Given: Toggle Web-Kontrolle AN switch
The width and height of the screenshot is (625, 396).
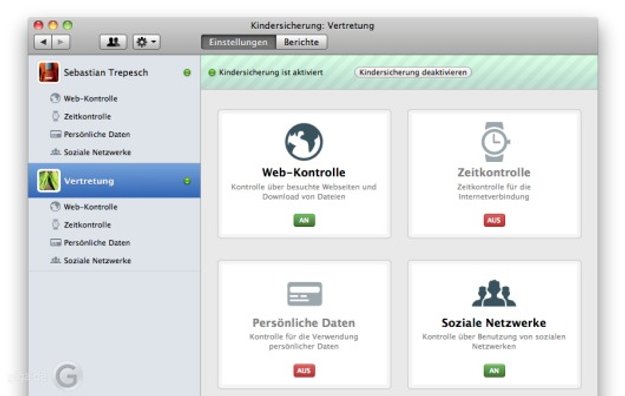Looking at the screenshot, I should pyautogui.click(x=304, y=220).
